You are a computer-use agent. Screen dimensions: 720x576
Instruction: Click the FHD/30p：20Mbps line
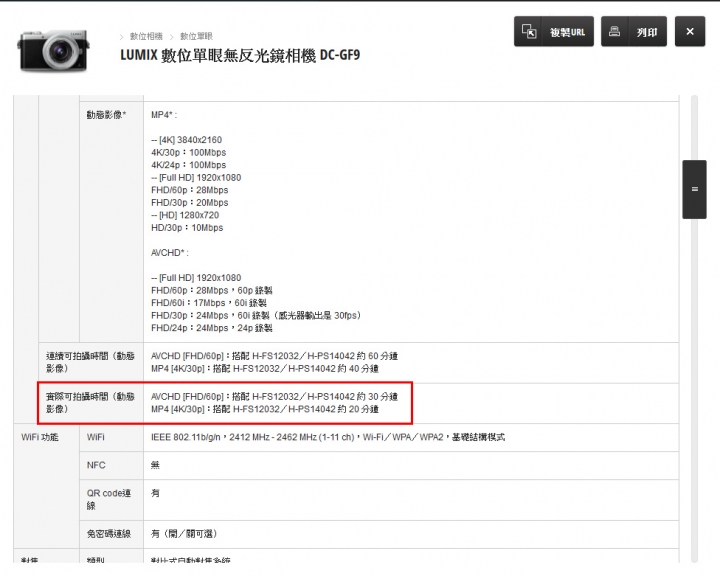click(190, 203)
